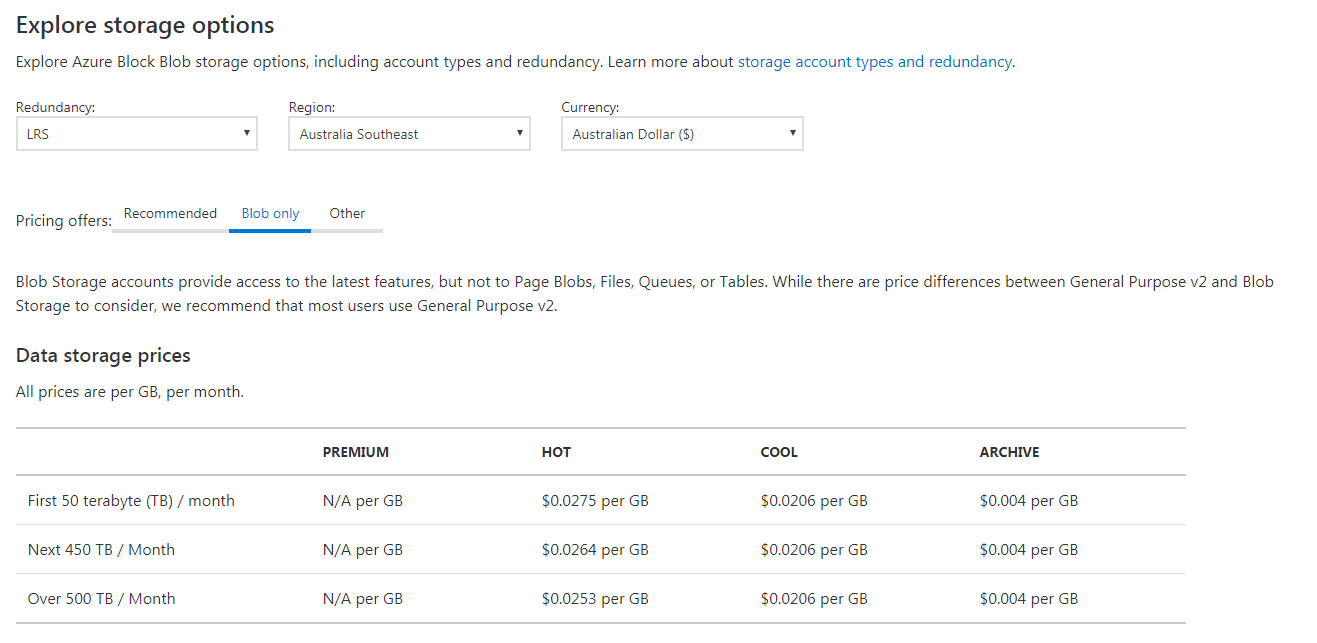Switch to the Recommended pricing offers tab
1317x643 pixels.
tap(170, 214)
